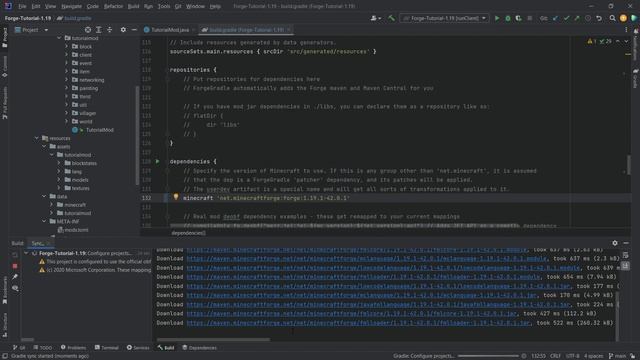Toggle the Commit tool window stripe button

tap(4, 67)
